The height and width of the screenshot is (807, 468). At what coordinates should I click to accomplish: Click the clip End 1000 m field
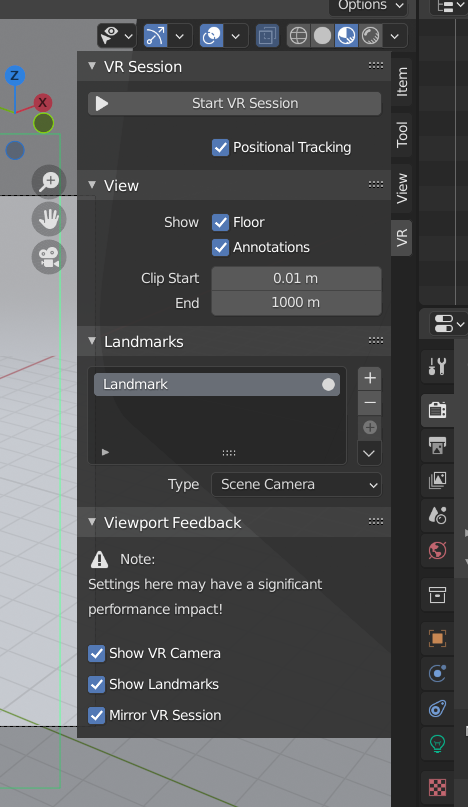pyautogui.click(x=297, y=303)
